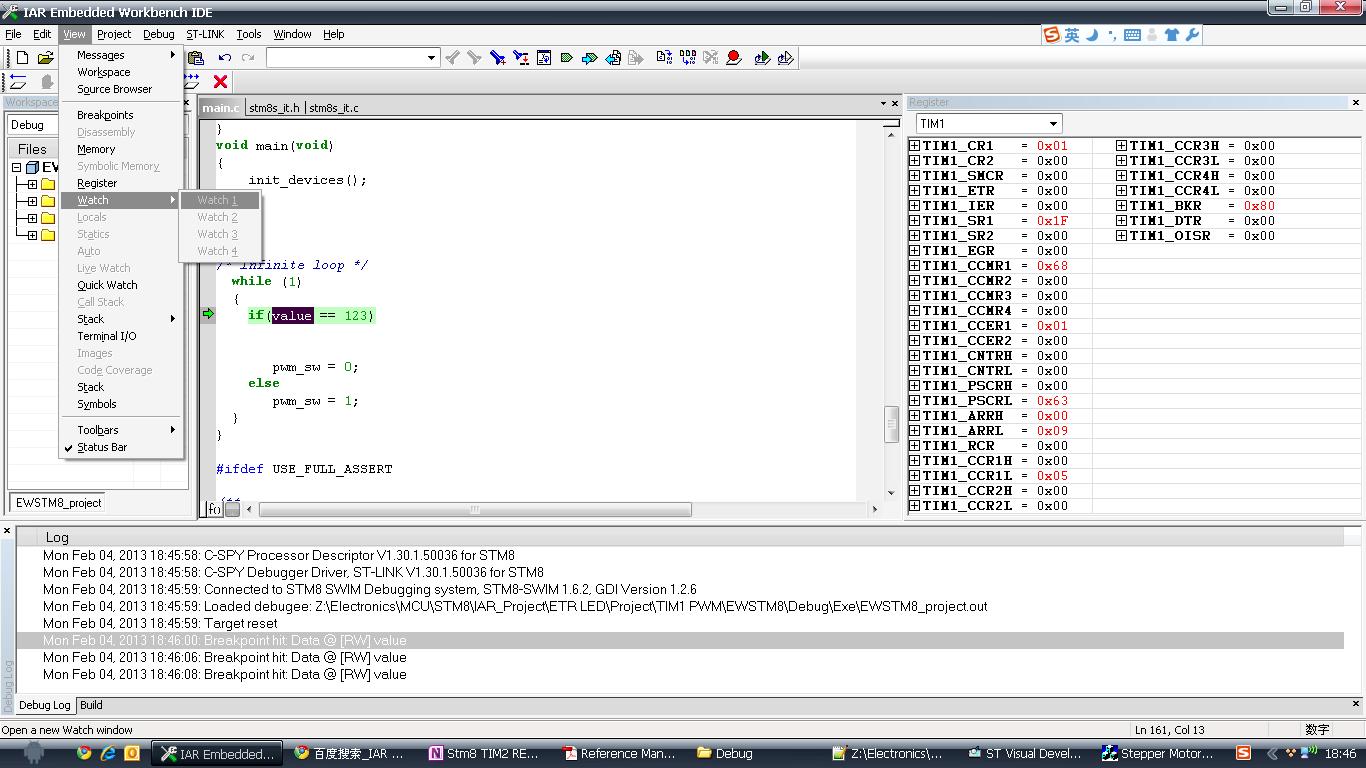Collapse the workspace project root node
Viewport: 1366px width, 768px height.
[x=17, y=168]
